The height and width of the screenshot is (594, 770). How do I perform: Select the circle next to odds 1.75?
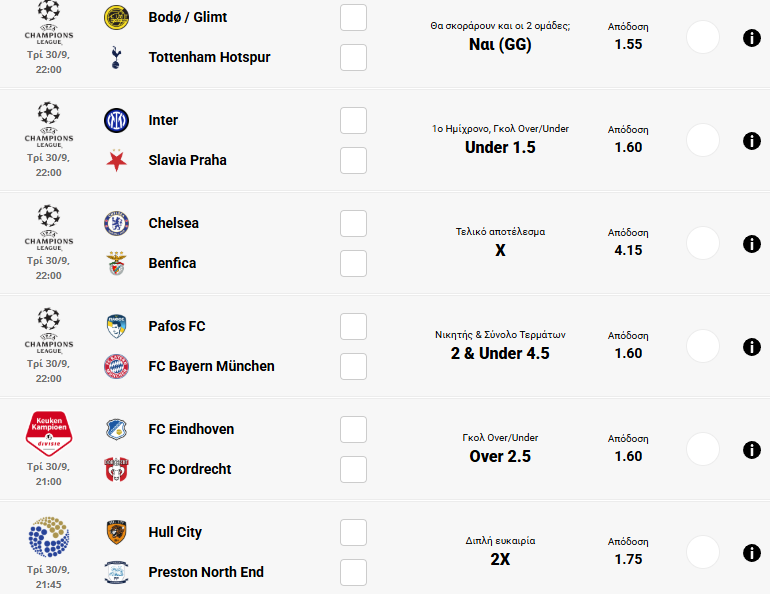[x=703, y=553]
